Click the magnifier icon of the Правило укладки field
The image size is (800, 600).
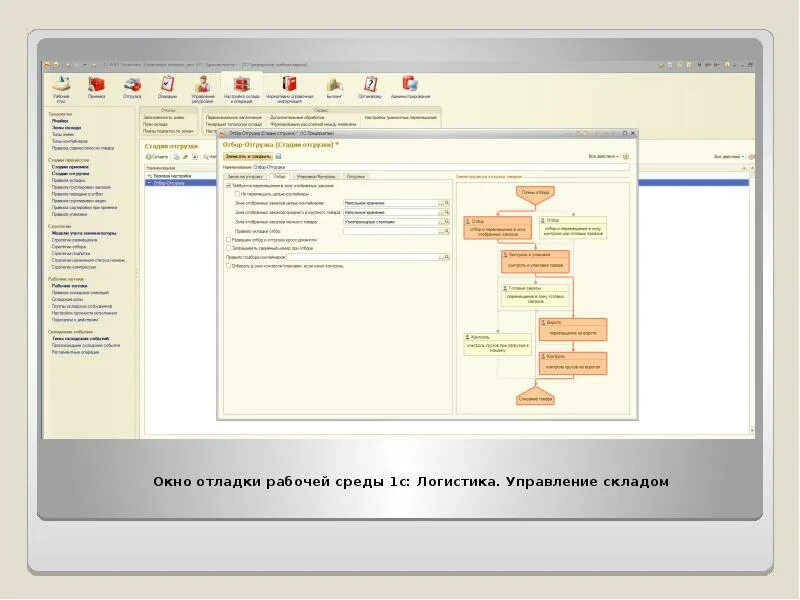pyautogui.click(x=447, y=231)
